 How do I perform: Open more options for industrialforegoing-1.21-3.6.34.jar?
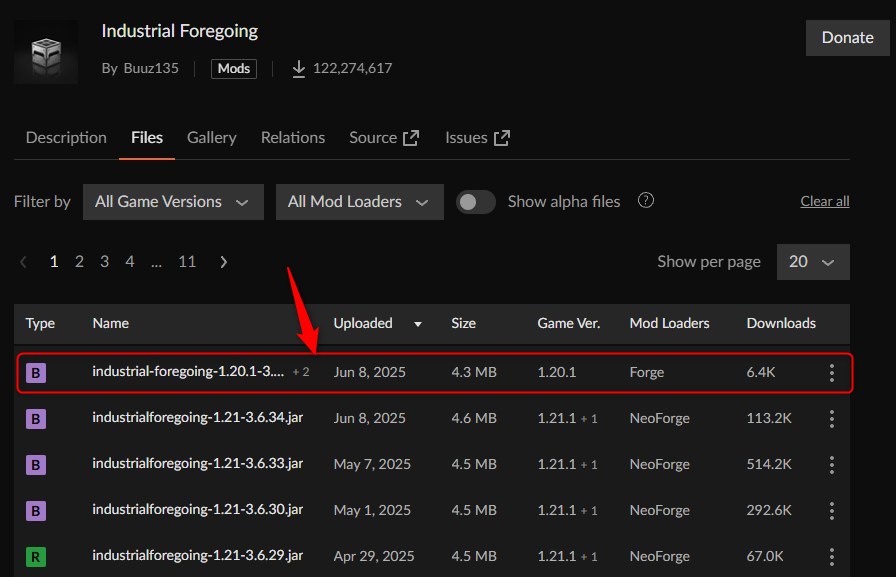831,419
